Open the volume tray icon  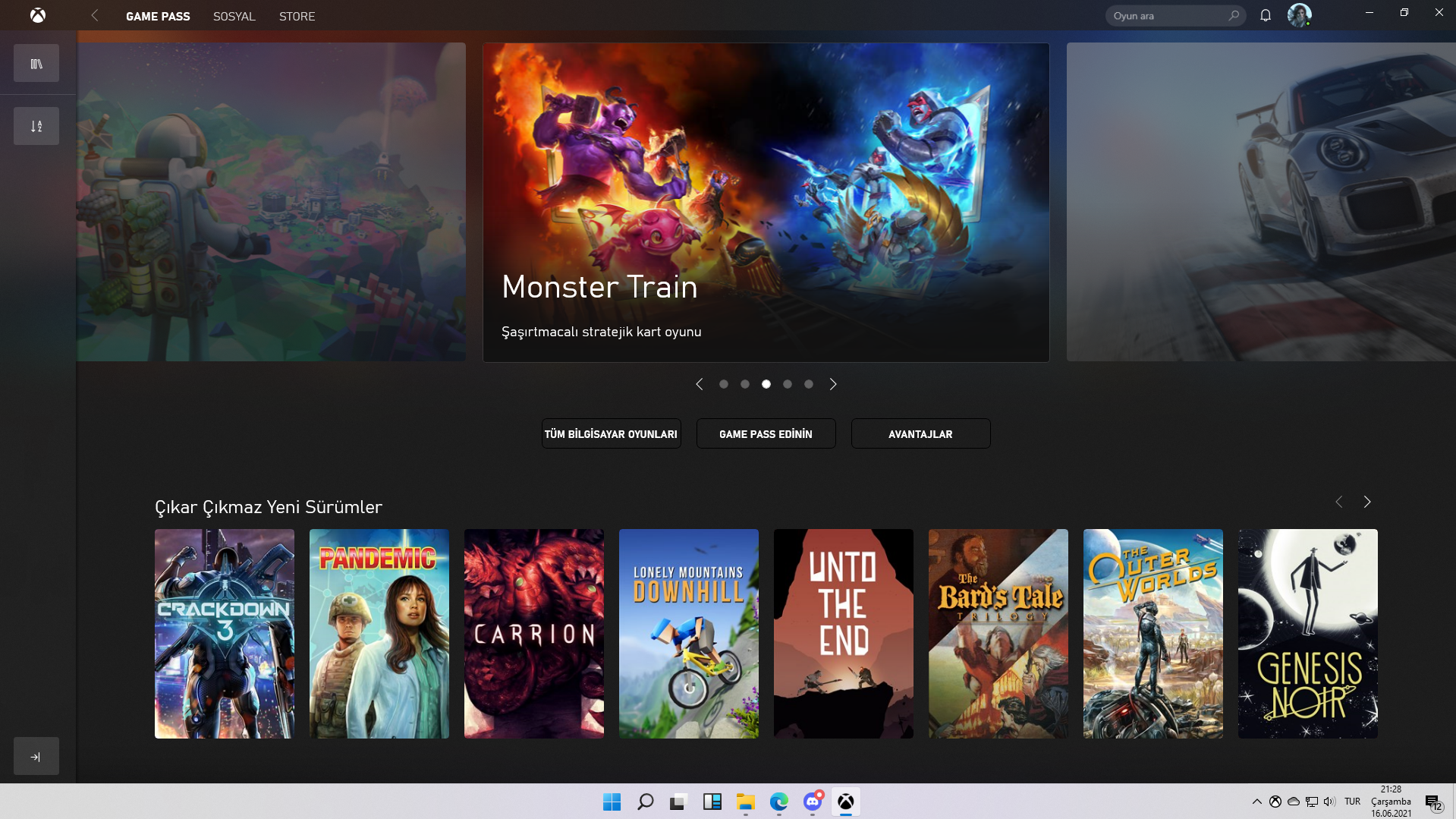coord(1329,802)
